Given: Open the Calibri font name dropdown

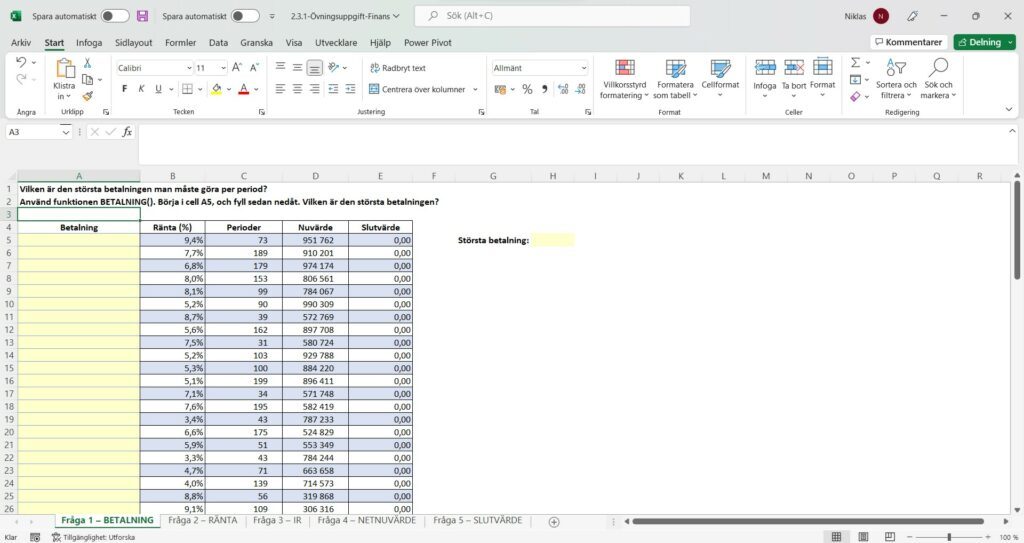Looking at the screenshot, I should 189,68.
